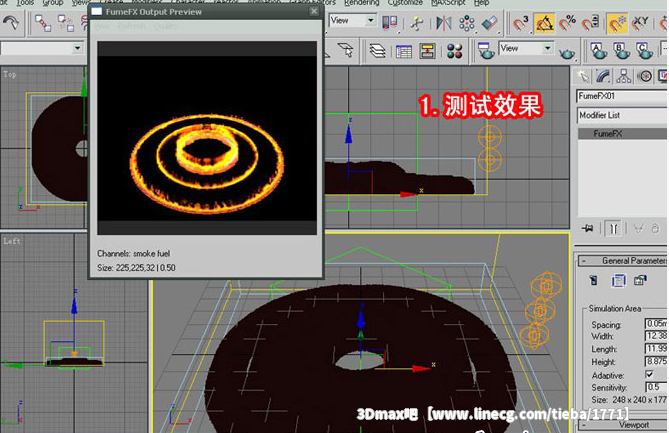The width and height of the screenshot is (669, 433).
Task: Open the Modifier List dropdown
Action: [x=622, y=115]
